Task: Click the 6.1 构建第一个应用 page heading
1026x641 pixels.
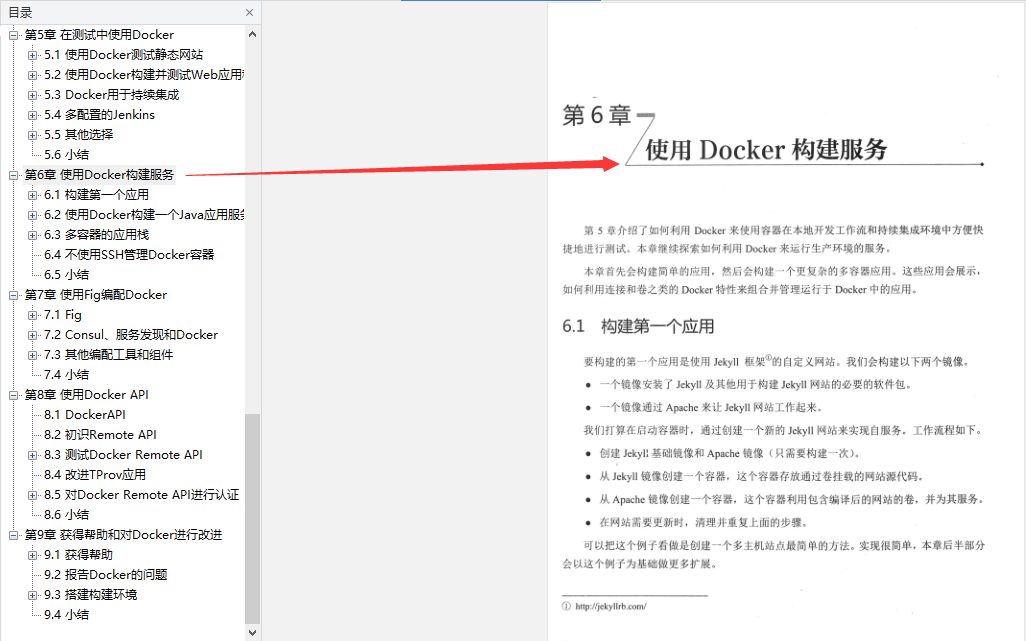Action: point(638,326)
